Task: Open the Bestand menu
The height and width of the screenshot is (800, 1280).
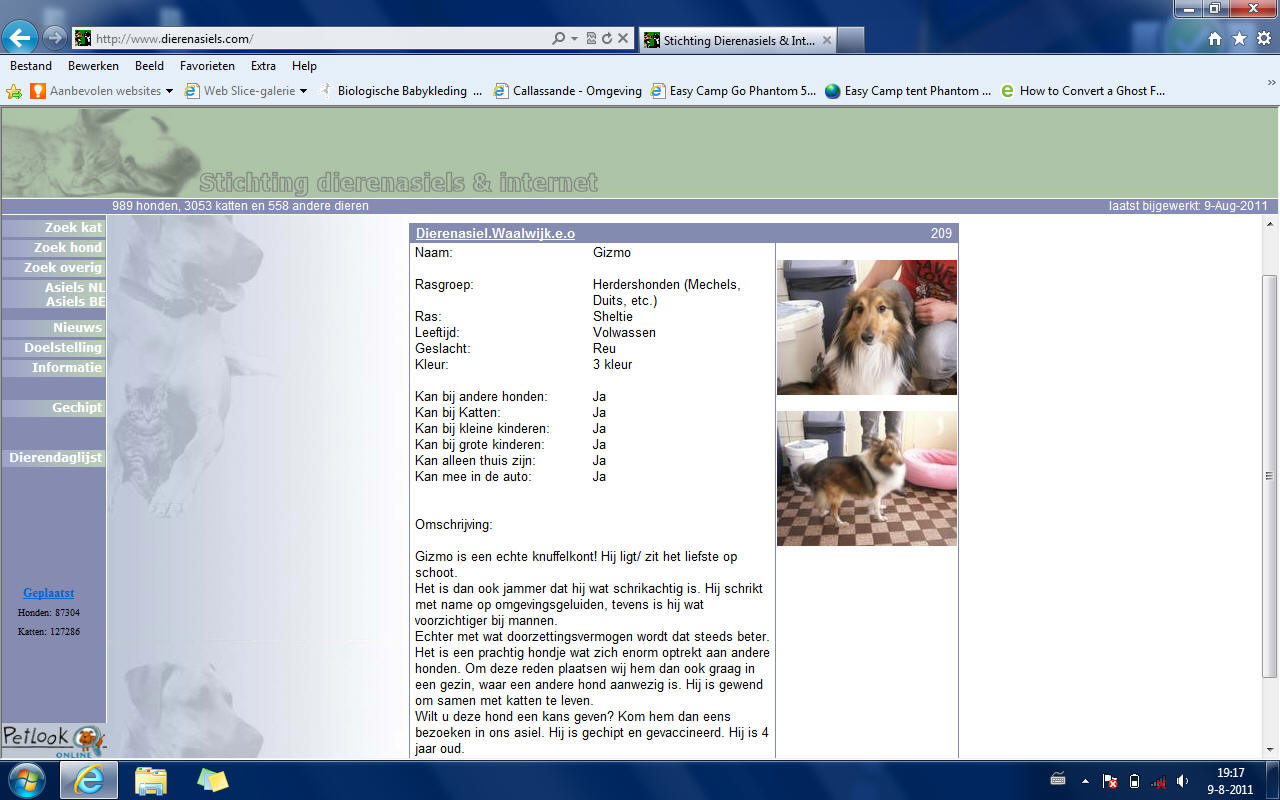Action: 31,66
